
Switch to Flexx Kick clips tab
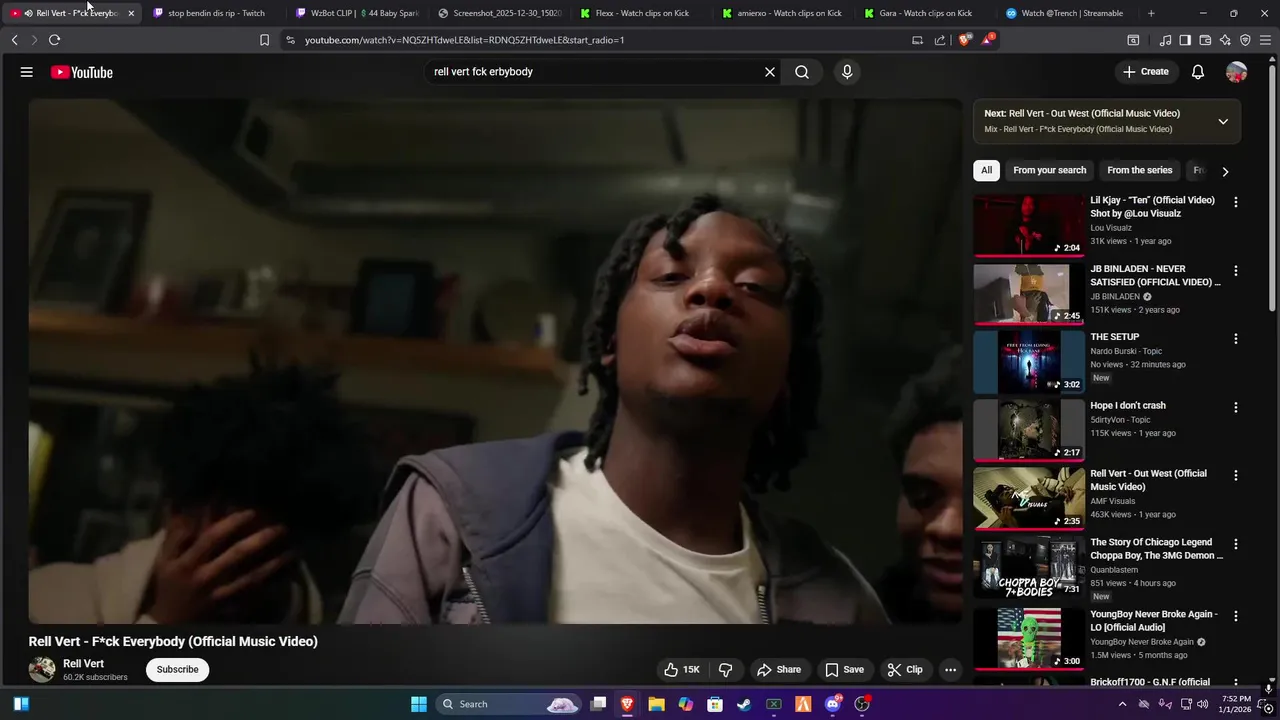pos(642,13)
